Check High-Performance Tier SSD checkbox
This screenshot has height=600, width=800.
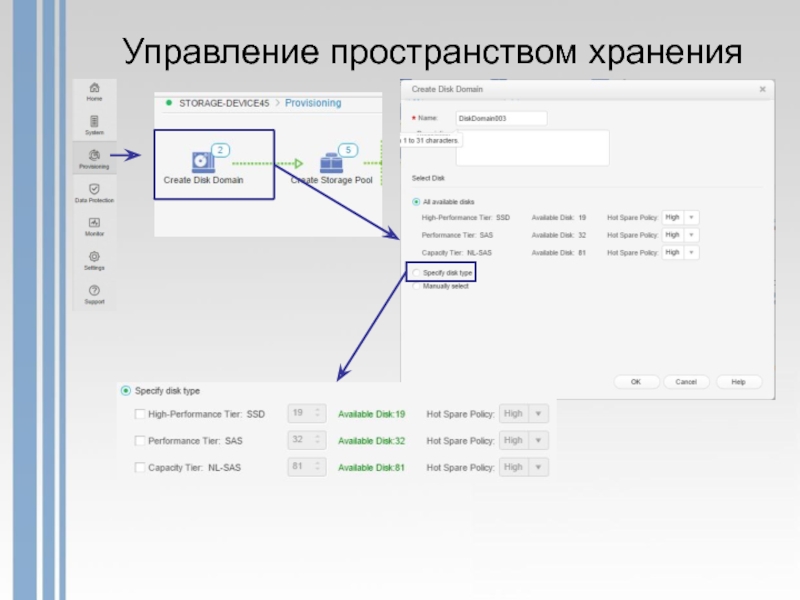pos(139,414)
